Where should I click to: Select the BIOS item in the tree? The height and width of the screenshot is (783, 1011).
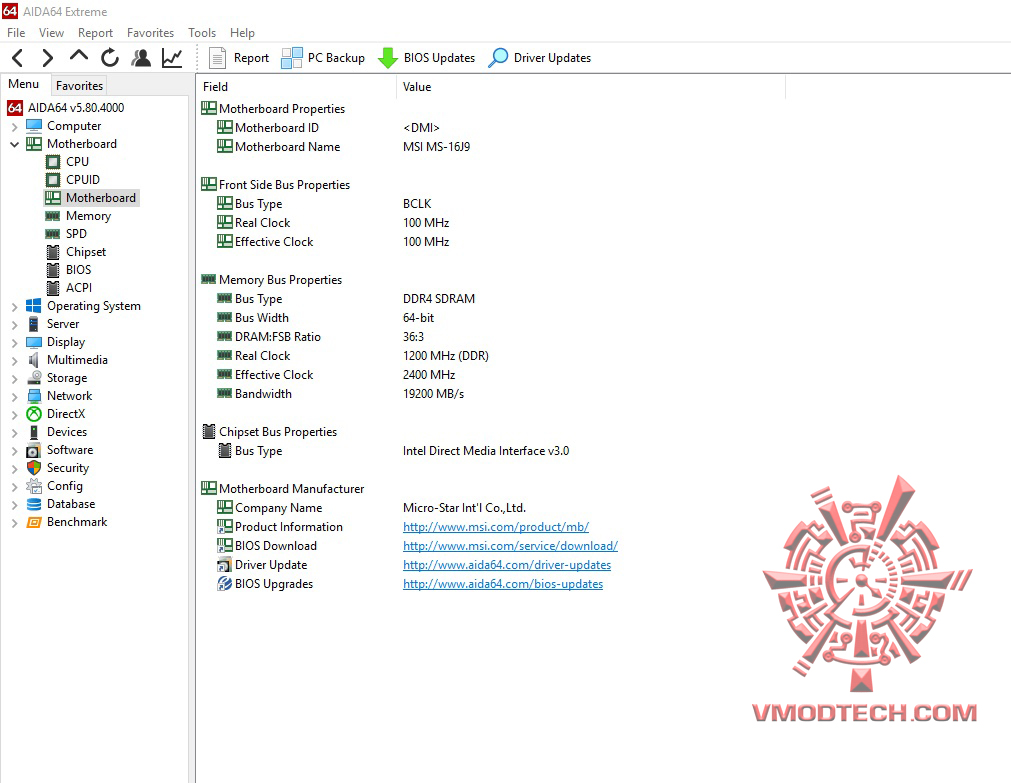(79, 270)
